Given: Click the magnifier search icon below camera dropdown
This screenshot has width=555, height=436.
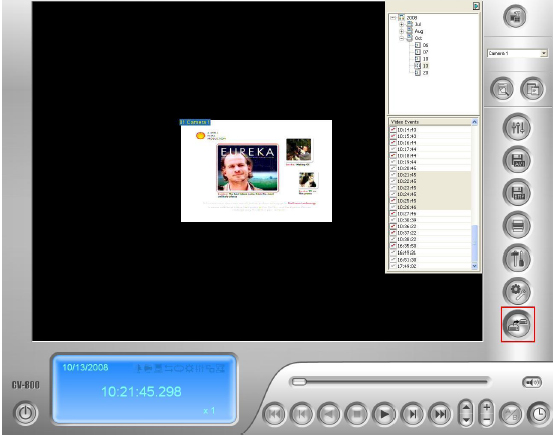Looking at the screenshot, I should [x=502, y=89].
